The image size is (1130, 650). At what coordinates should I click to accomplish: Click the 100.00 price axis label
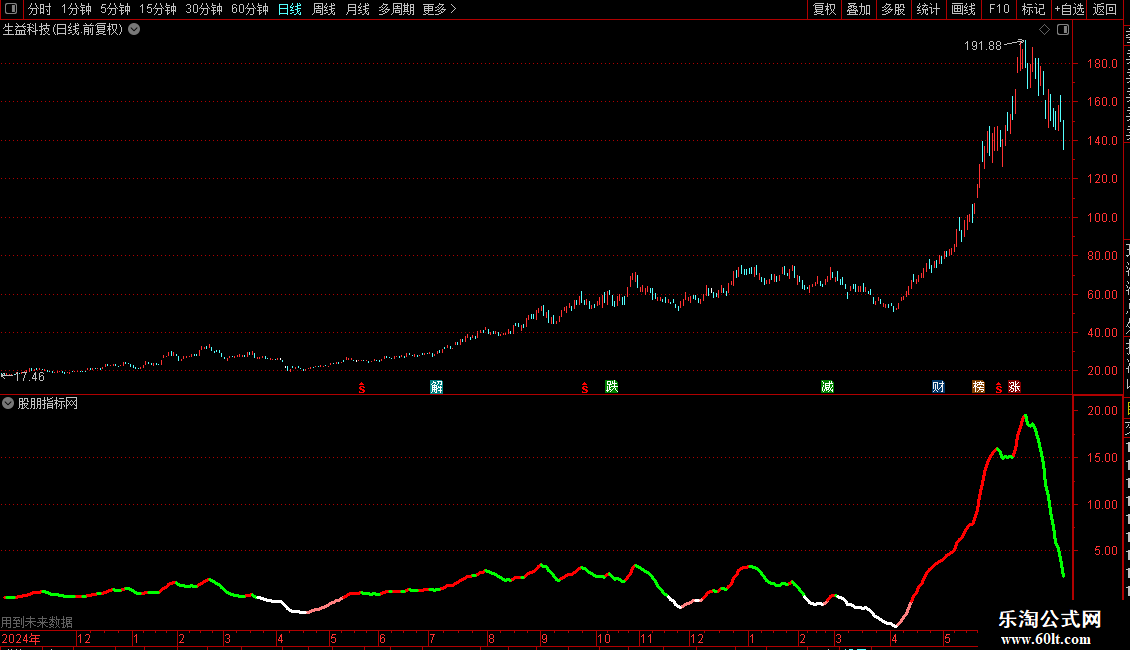[1102, 218]
